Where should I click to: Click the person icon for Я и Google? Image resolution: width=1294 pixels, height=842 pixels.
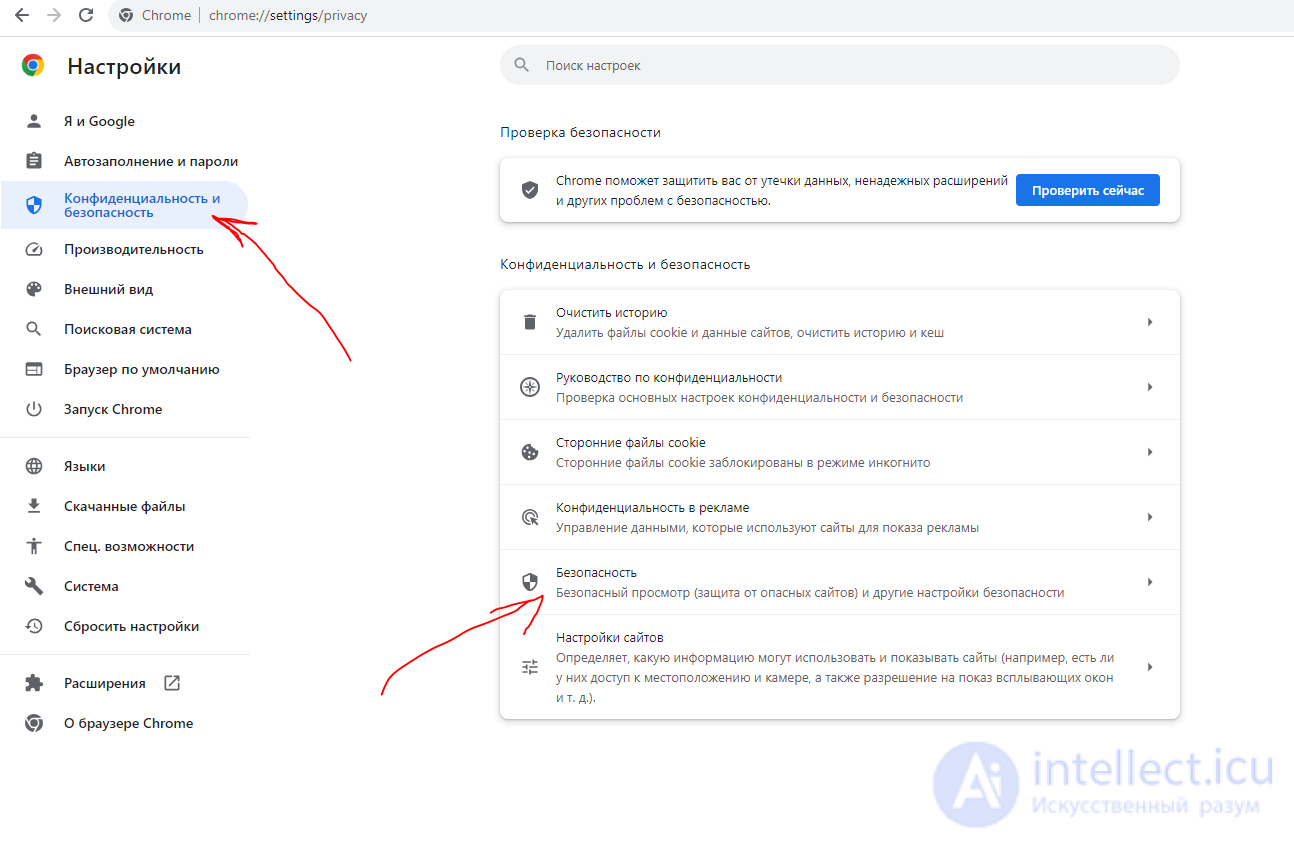coord(34,121)
